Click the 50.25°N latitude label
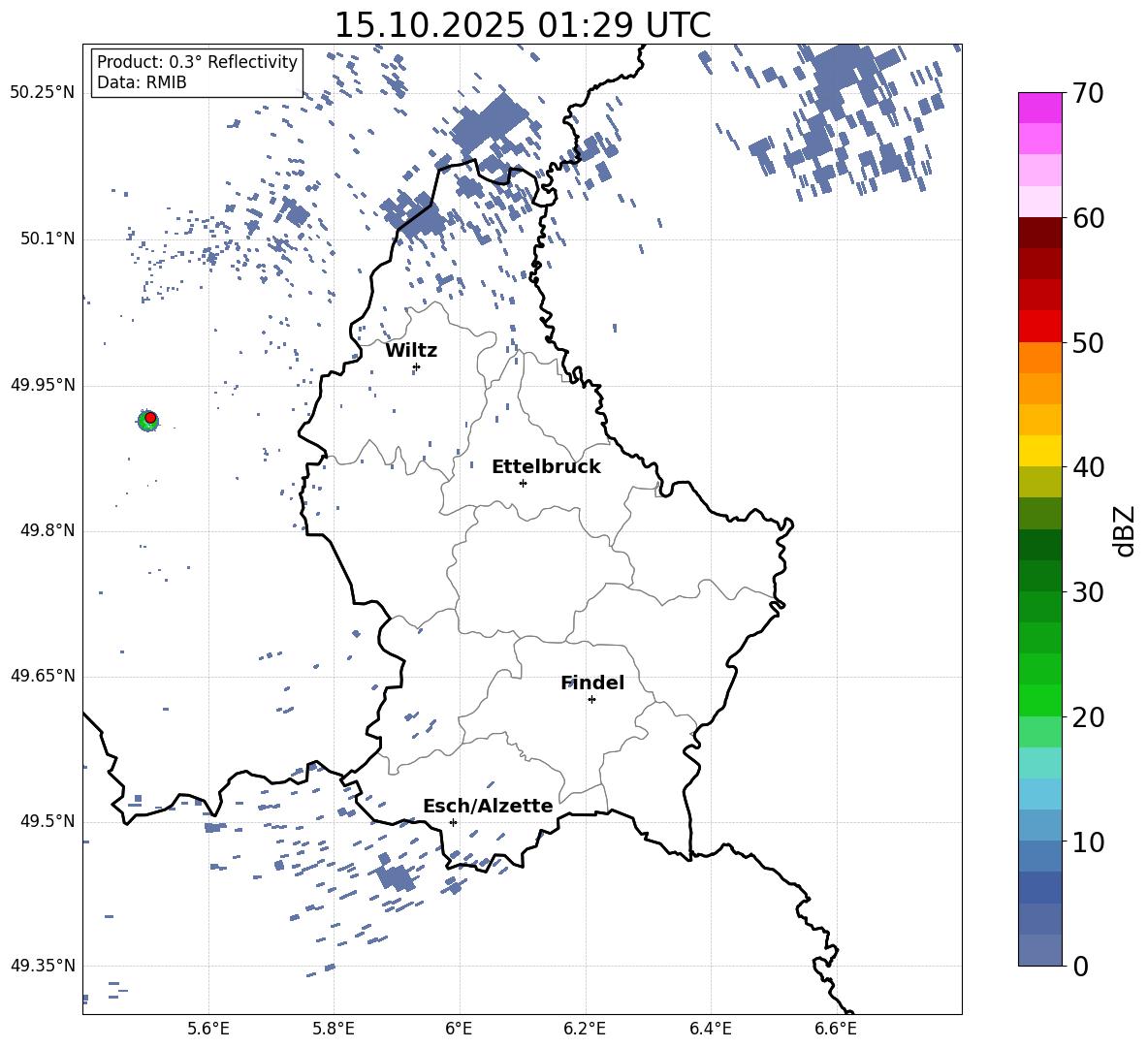The image size is (1148, 1048). pos(43,93)
